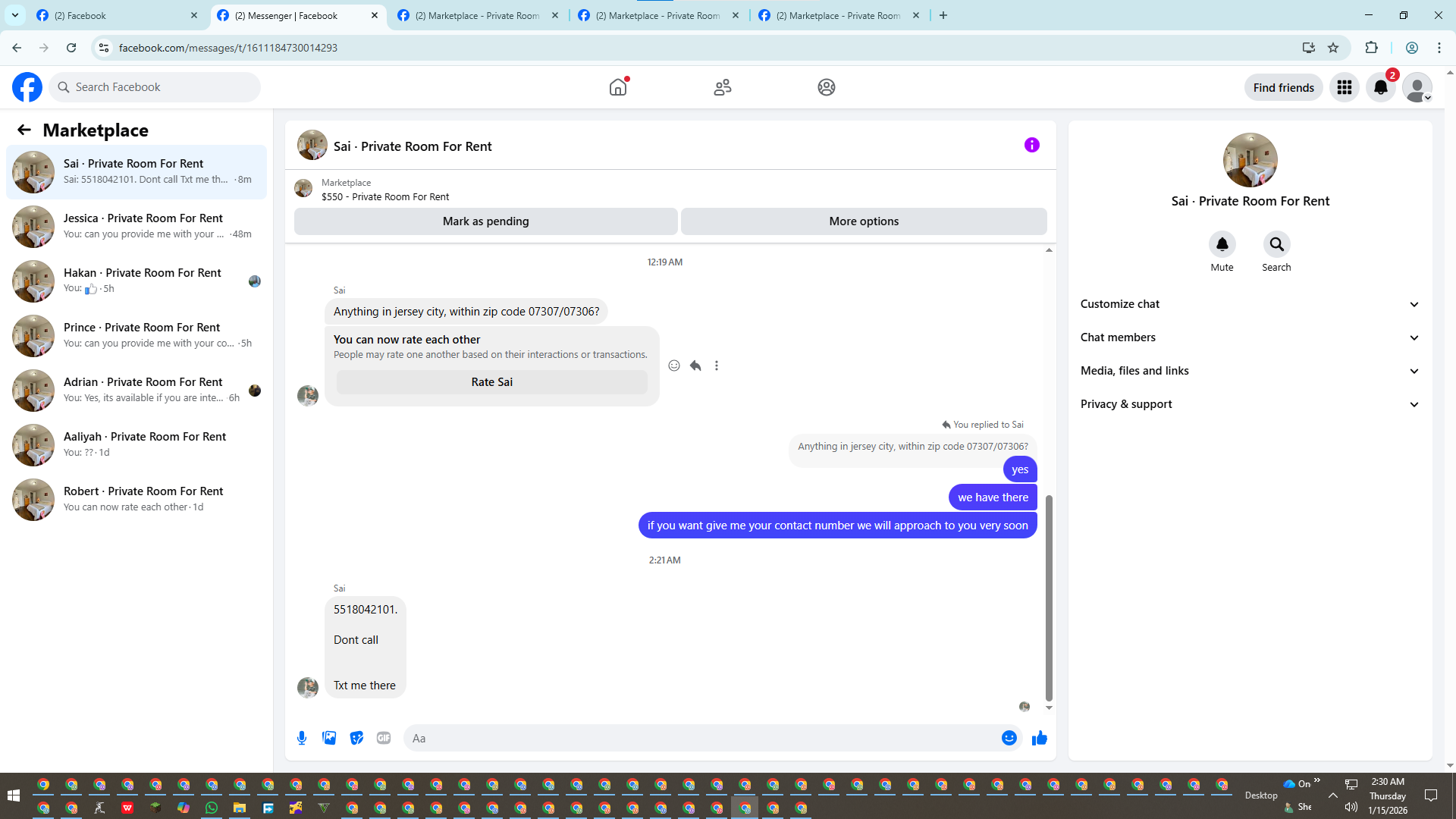Reply to Sai's message with arrow icon
Screen dimensions: 1456x819
point(695,366)
